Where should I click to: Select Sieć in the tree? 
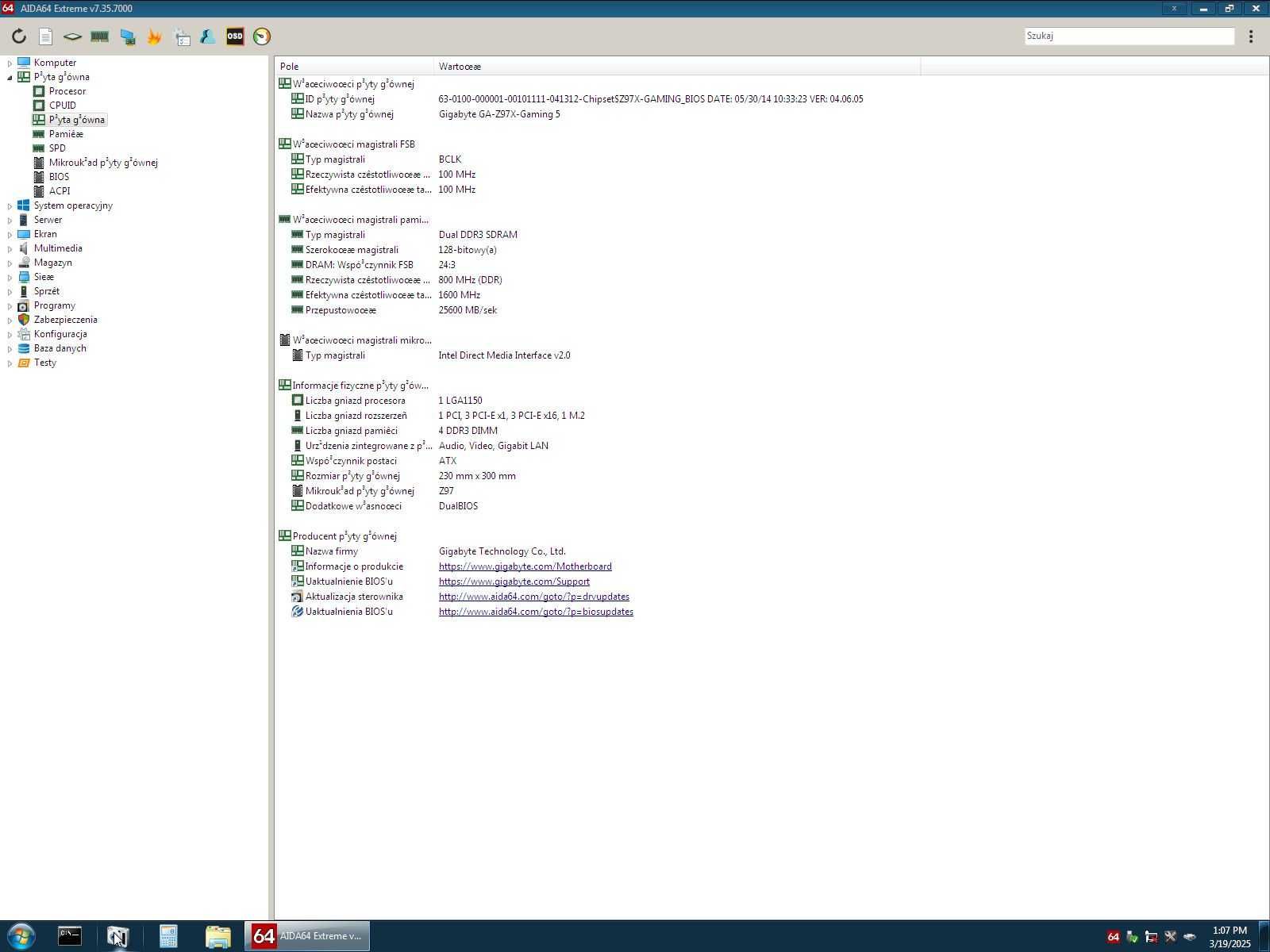44,277
